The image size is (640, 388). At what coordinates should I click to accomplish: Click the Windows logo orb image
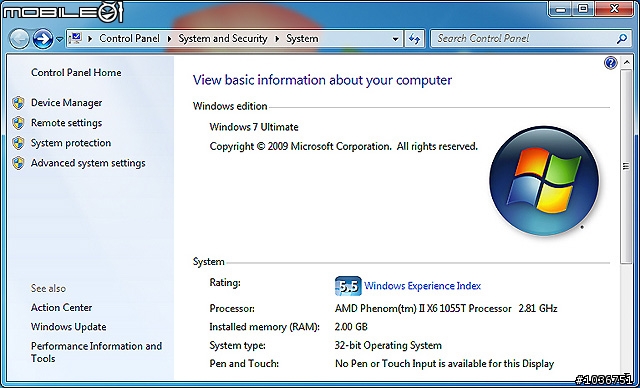(x=544, y=181)
